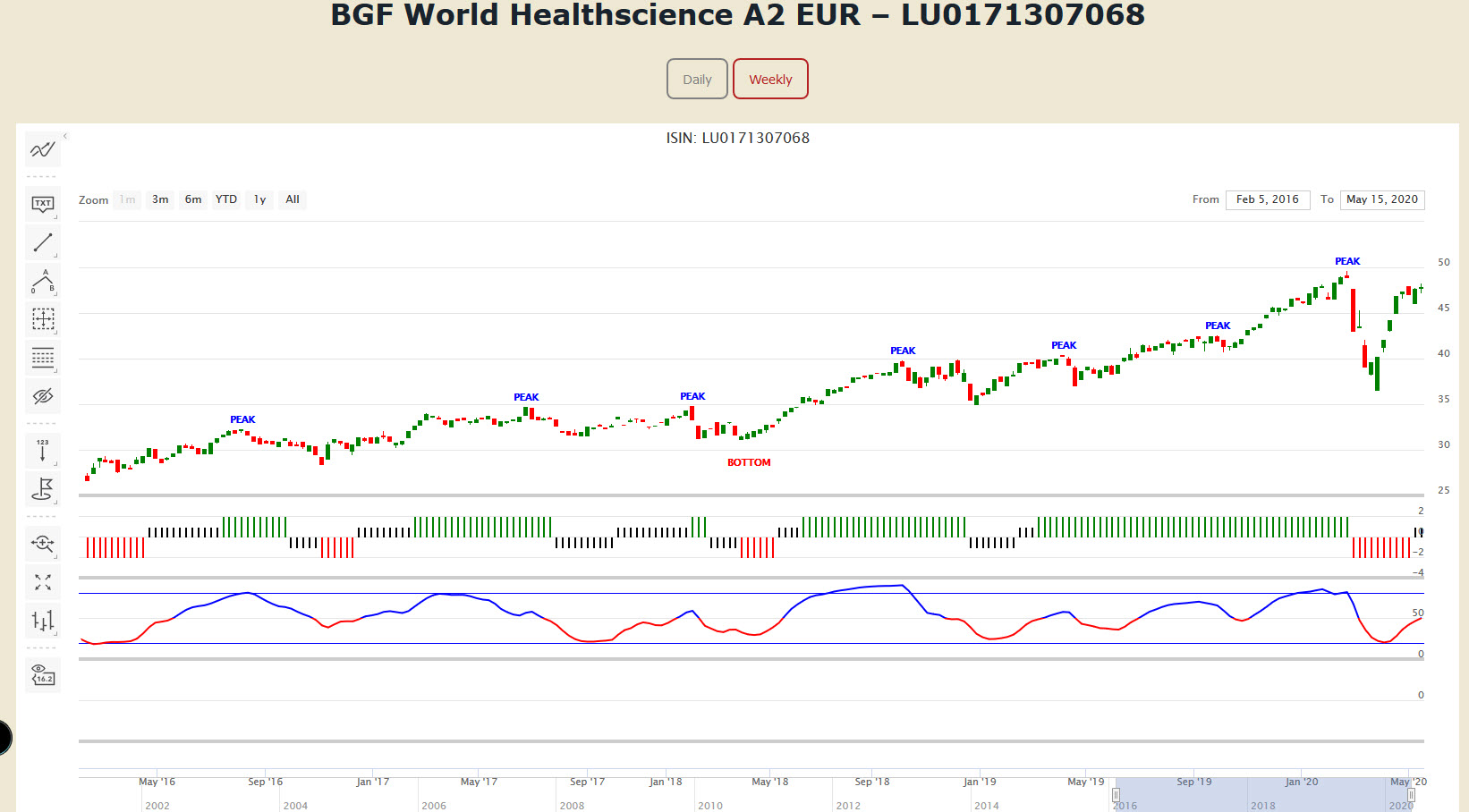Open the Indicators tool
Image resolution: width=1469 pixels, height=812 pixels.
coord(43,149)
